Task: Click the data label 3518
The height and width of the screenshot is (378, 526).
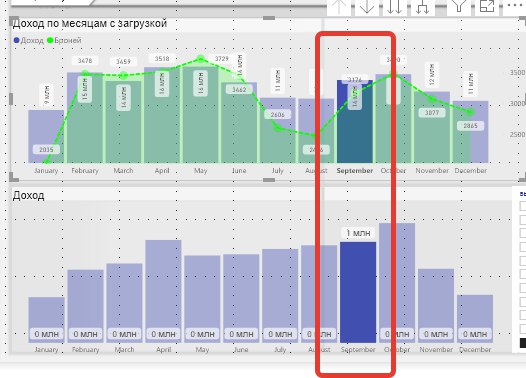Action: pos(162,59)
